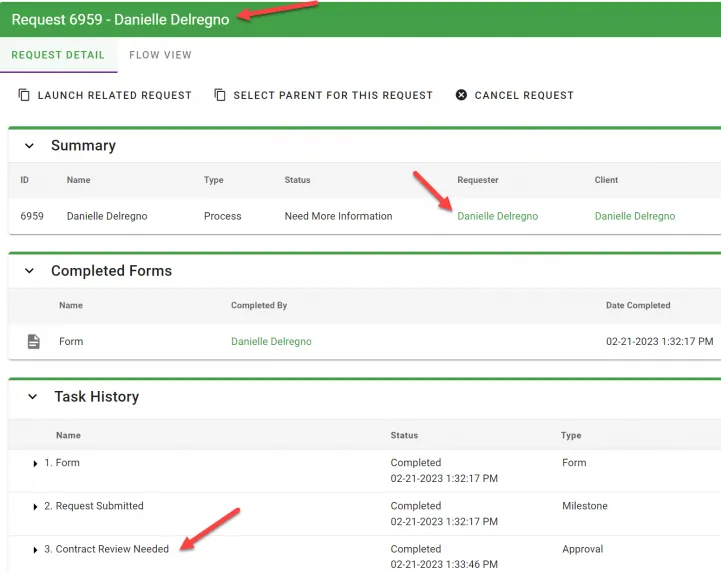The image size is (721, 573).
Task: Open the Client Danielle Delregno link
Action: click(634, 216)
